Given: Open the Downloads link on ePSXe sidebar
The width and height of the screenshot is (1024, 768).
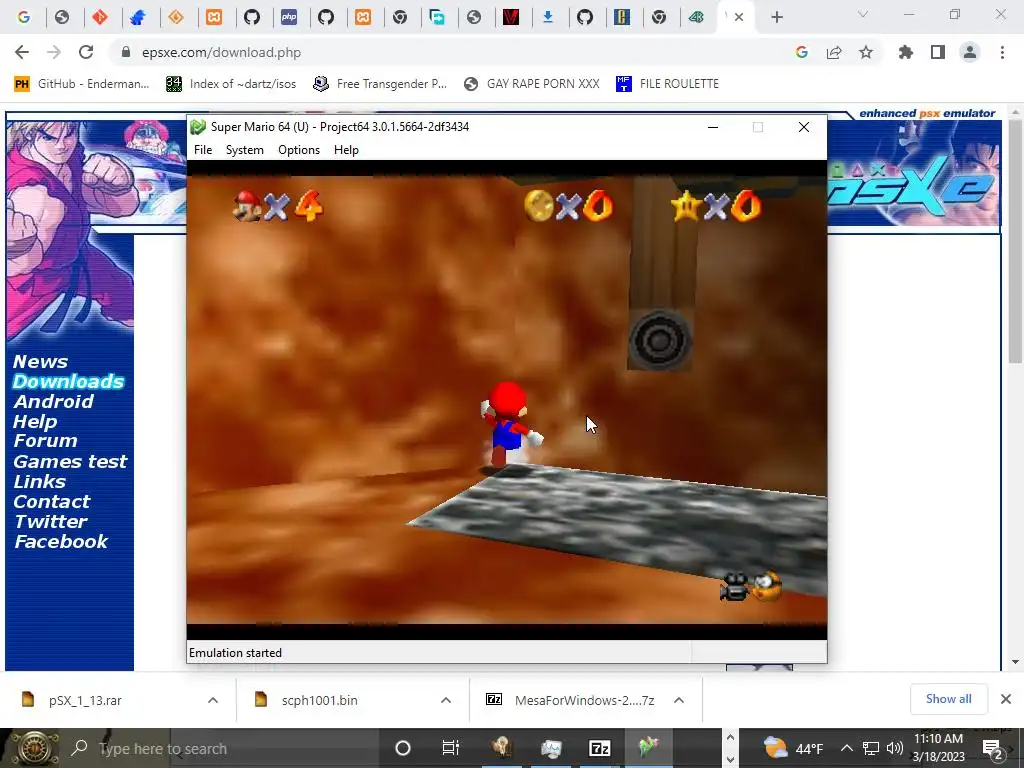Looking at the screenshot, I should pos(69,381).
